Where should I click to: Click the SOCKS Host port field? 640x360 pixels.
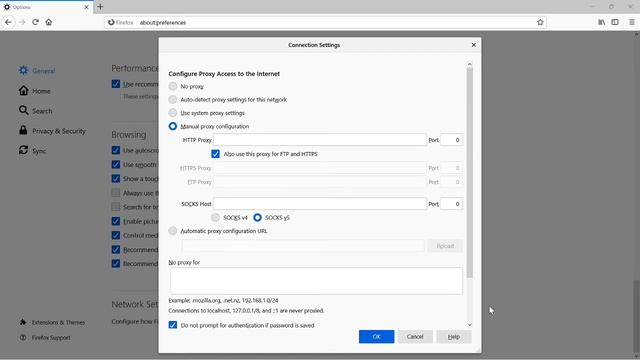[x=451, y=204]
